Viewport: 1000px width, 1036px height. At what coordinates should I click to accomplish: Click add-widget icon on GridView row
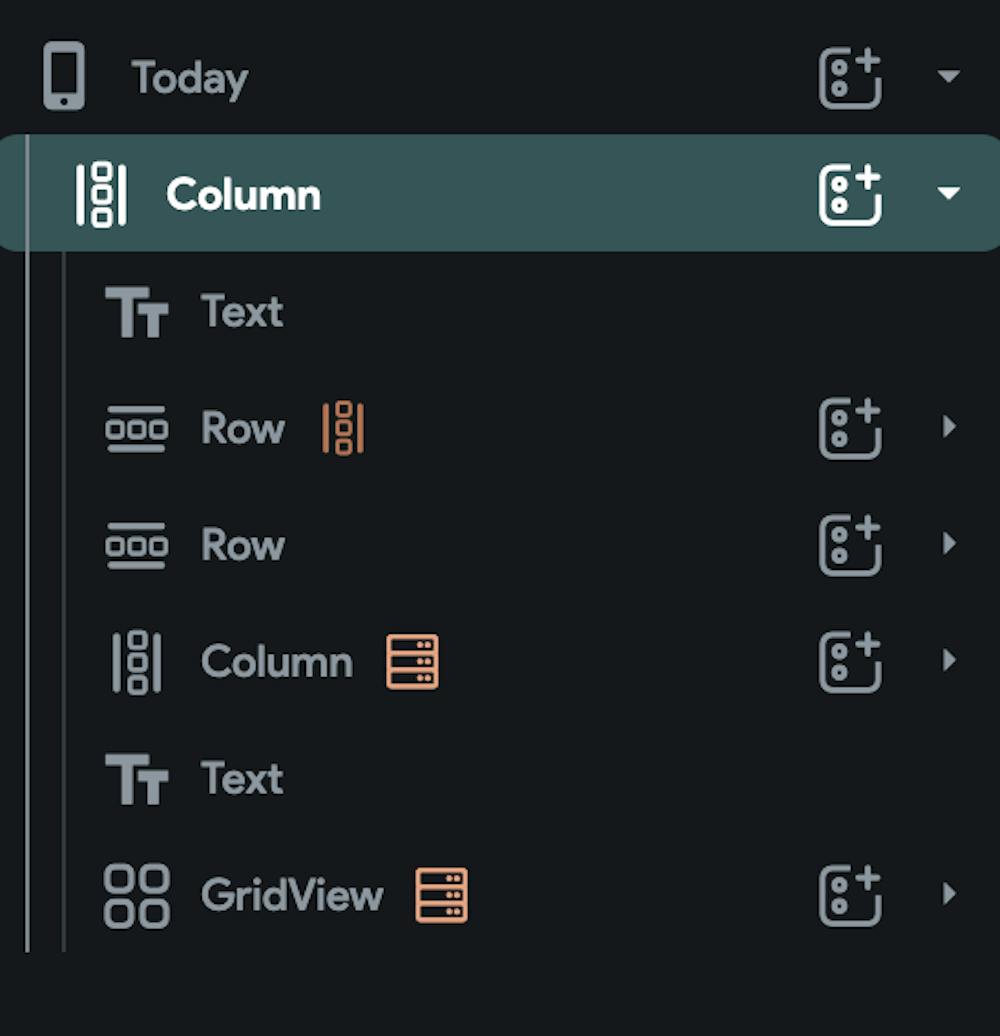[850, 894]
